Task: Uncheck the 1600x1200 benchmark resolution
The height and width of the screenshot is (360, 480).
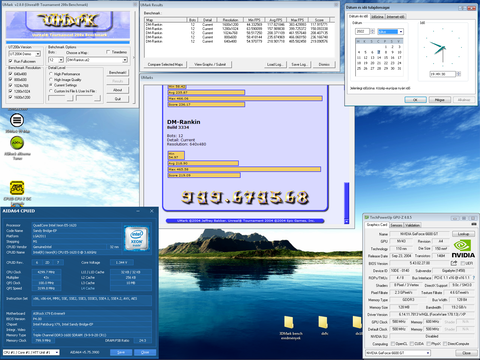Action: (x=10, y=97)
